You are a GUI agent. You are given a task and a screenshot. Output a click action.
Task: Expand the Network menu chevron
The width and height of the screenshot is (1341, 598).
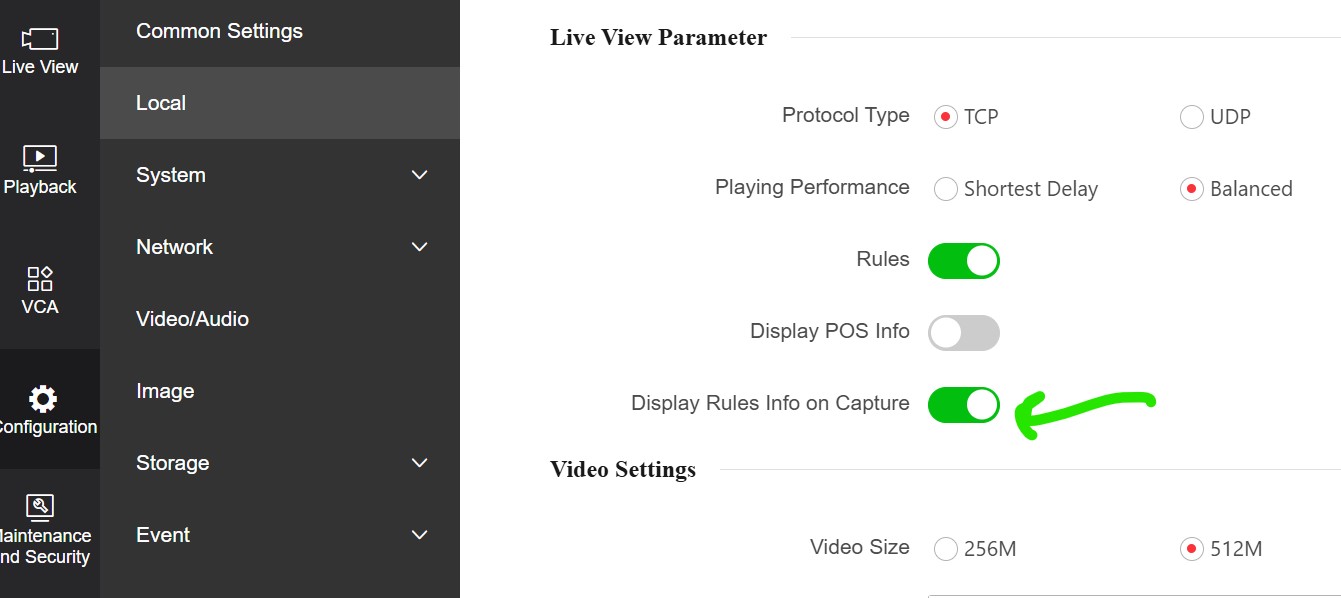tap(420, 247)
